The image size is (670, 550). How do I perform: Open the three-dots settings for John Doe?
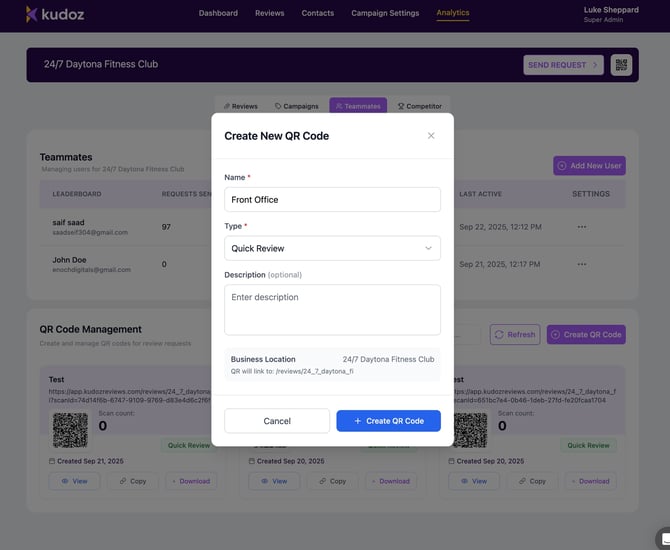pyautogui.click(x=582, y=265)
